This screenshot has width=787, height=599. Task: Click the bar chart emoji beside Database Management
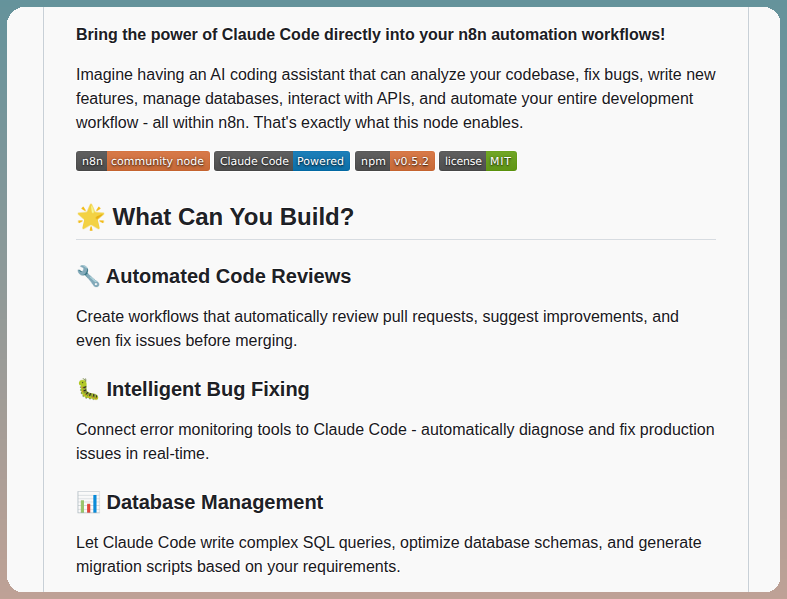[x=88, y=502]
